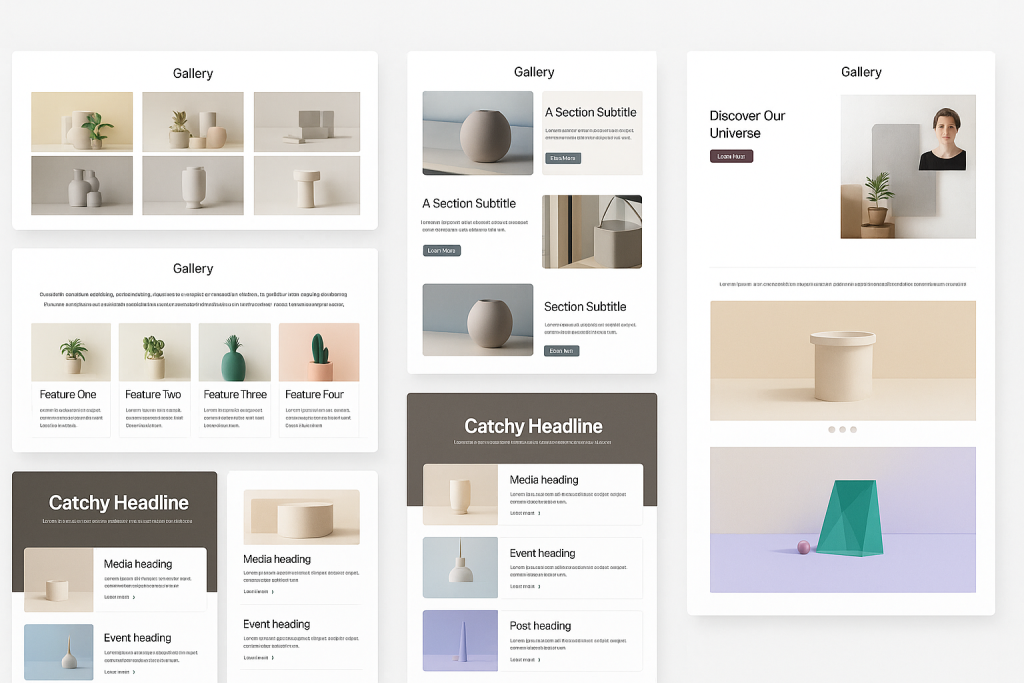Viewport: 1024px width, 683px height.
Task: Click the button under the 'Section Subtitle' heading
Action: coord(562,351)
